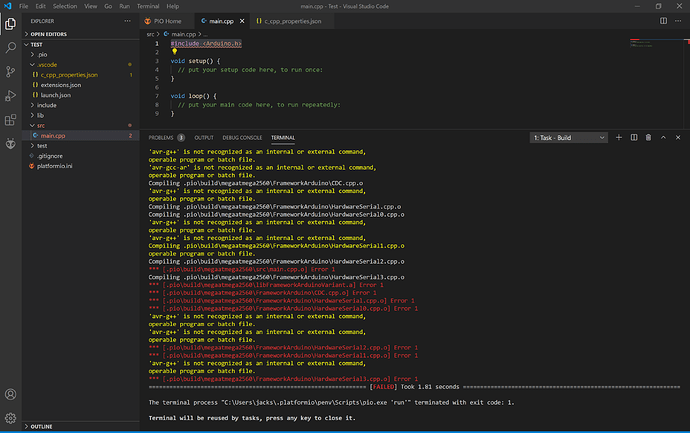
Task: Switch to the c_cpp_properties.json editor tab
Action: point(292,21)
